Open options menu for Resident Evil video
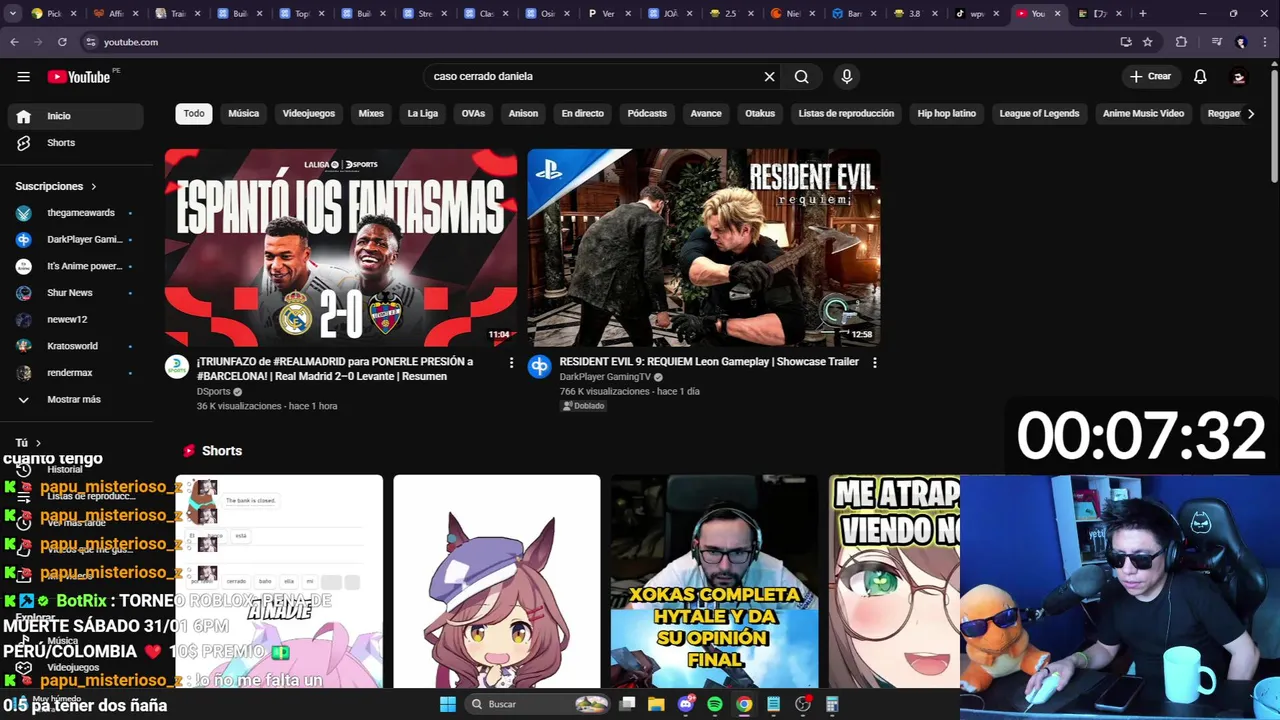This screenshot has height=720, width=1280. point(874,363)
